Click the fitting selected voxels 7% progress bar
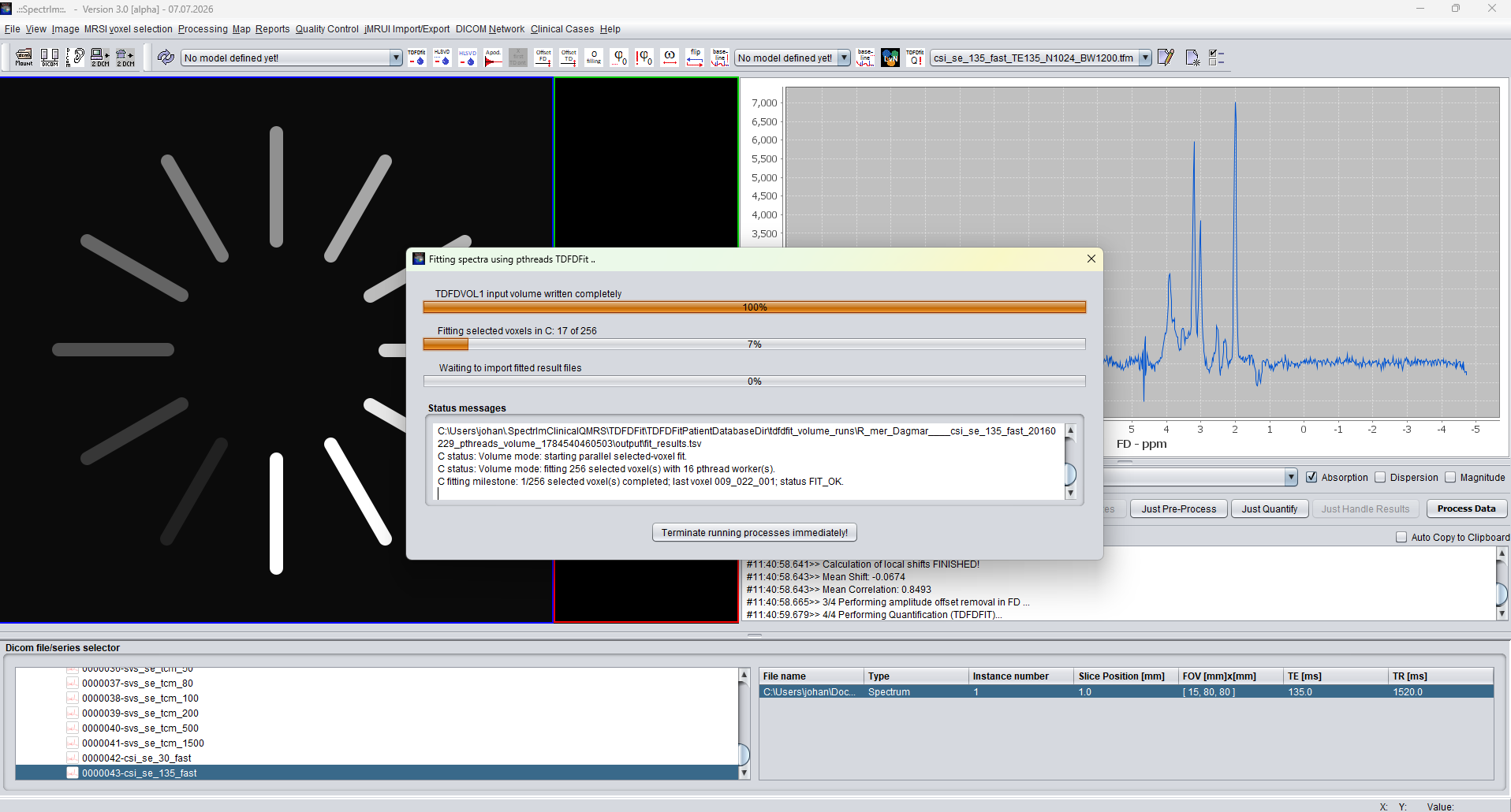The image size is (1511, 812). [x=755, y=345]
